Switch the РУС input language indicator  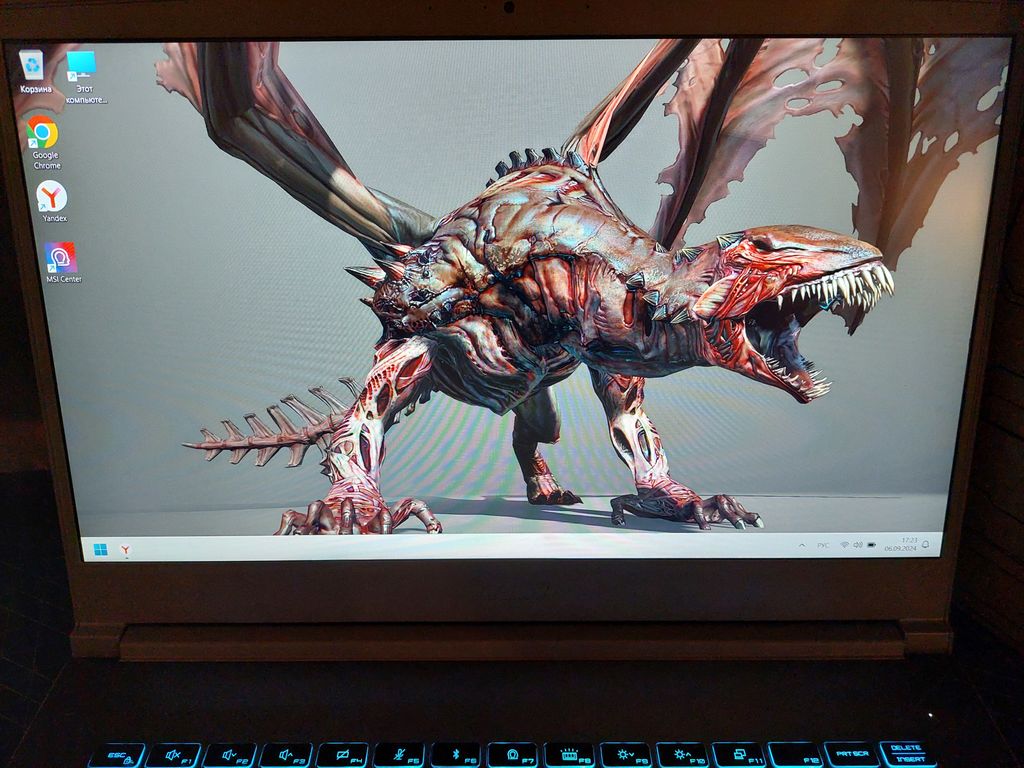824,545
